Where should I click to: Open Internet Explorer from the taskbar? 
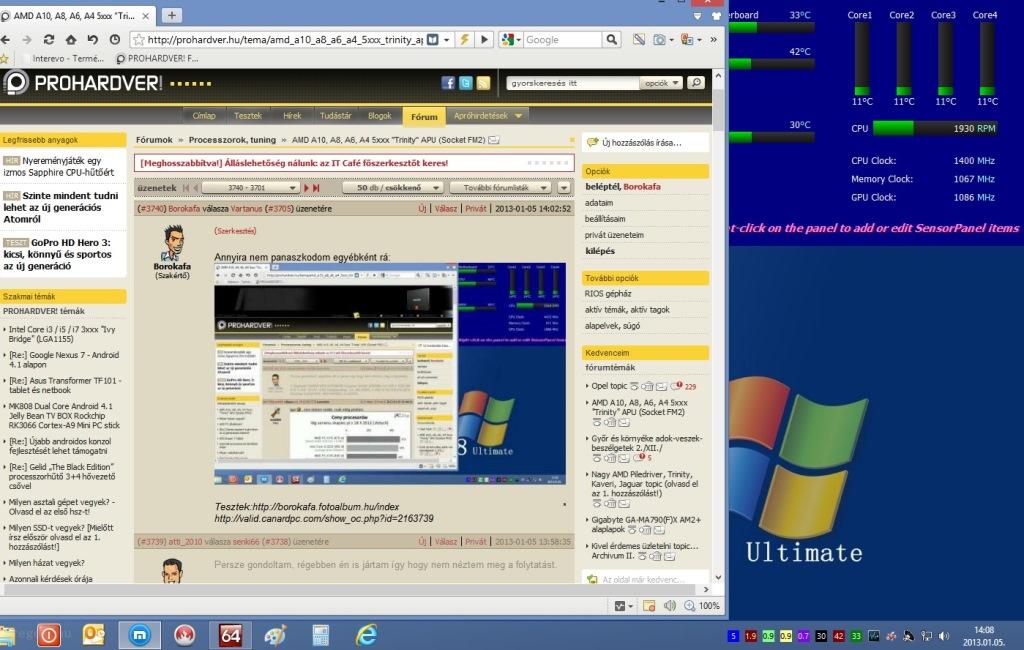[366, 635]
